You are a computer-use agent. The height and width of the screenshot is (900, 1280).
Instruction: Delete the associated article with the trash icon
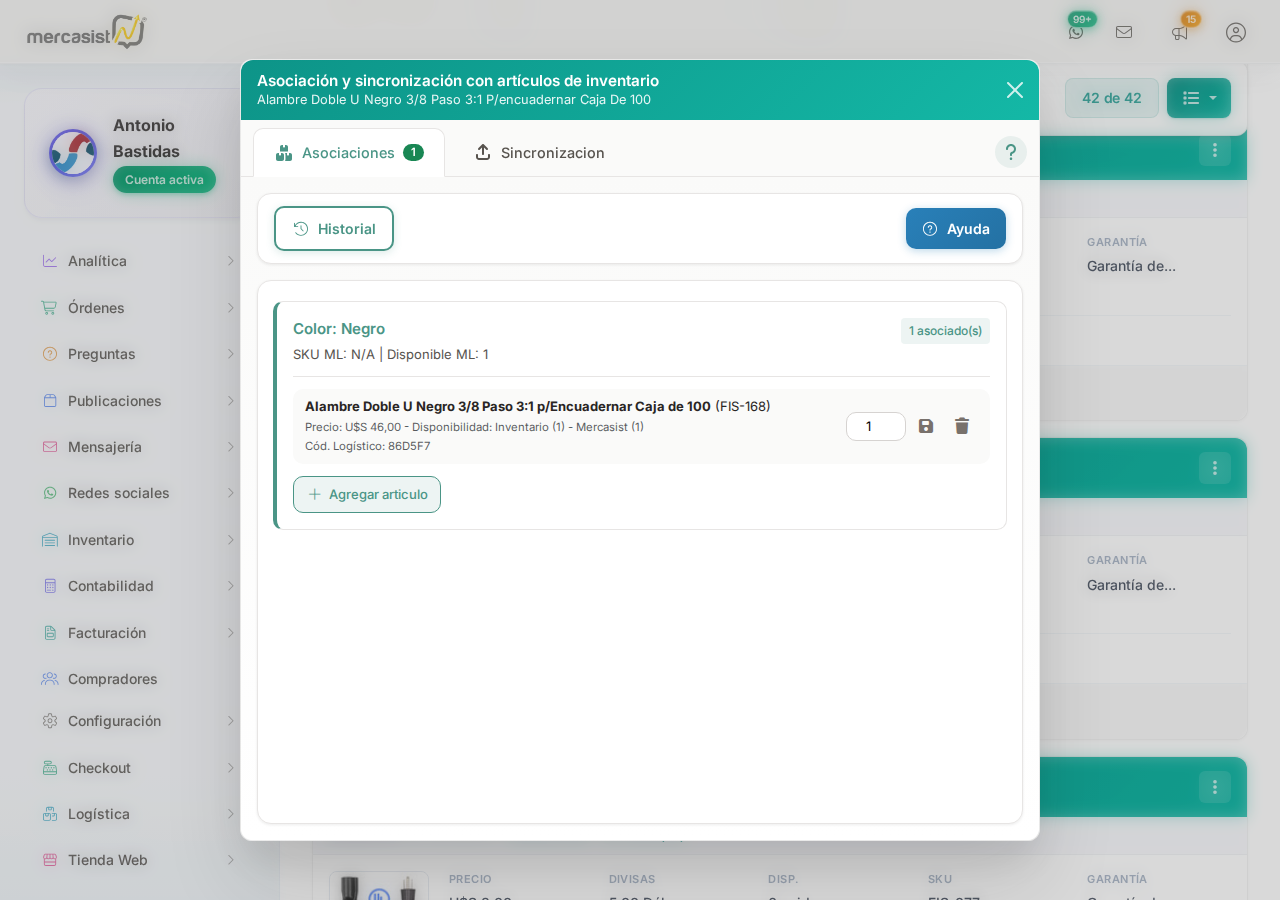962,426
